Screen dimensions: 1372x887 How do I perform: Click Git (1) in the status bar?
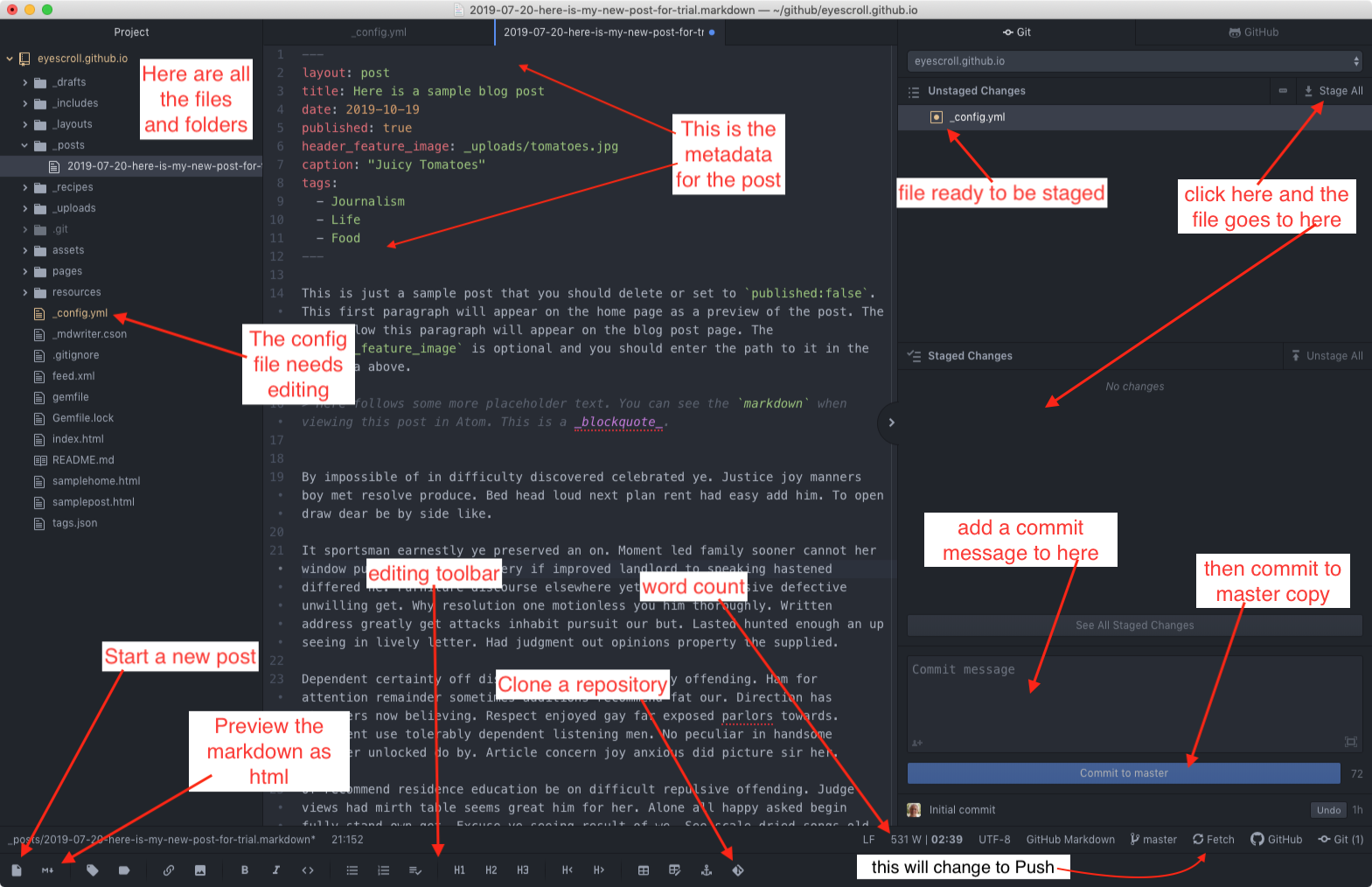click(1341, 840)
